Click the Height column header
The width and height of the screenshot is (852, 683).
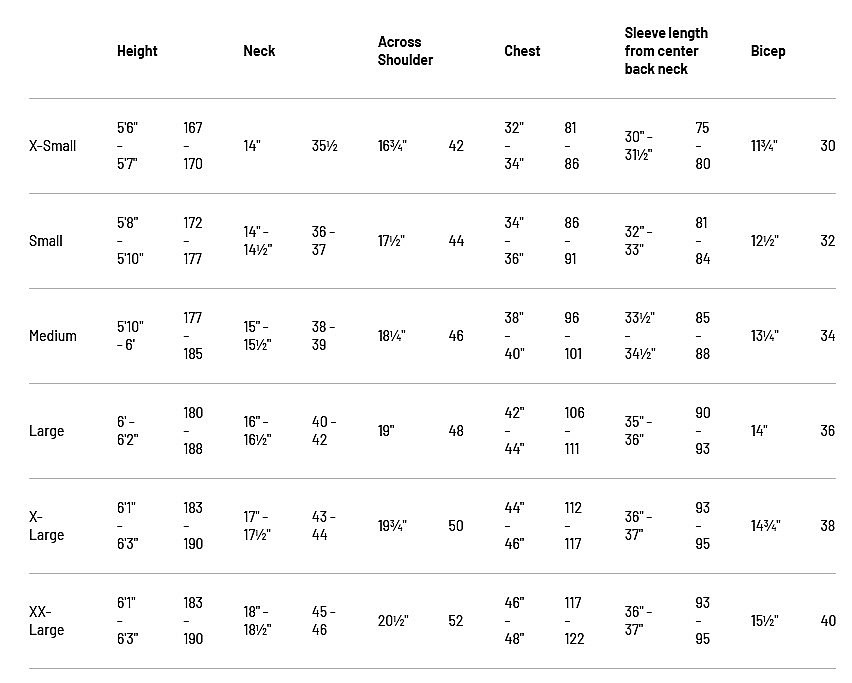137,51
